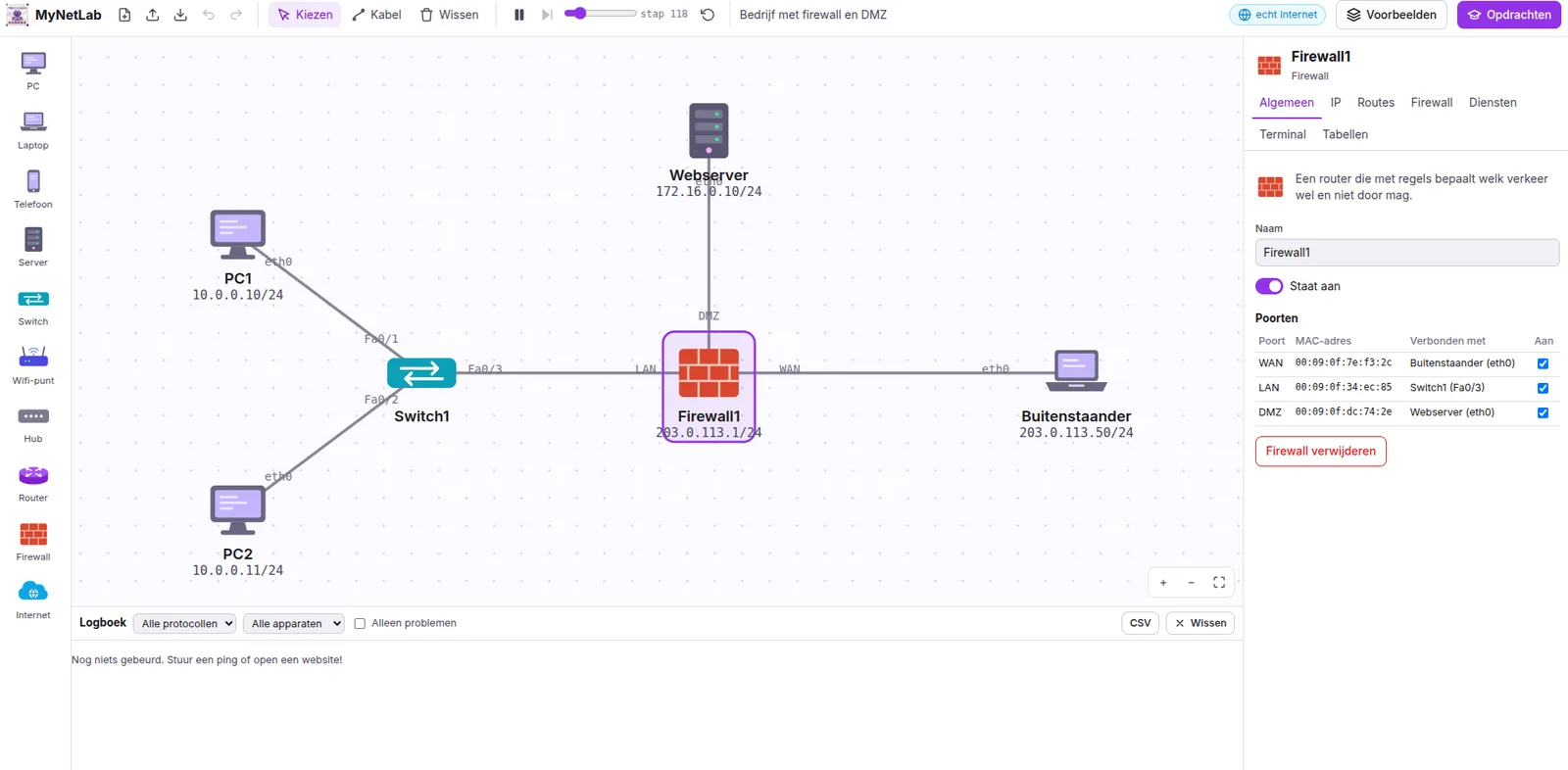This screenshot has width=1568, height=770.
Task: Fit the network diagram to screen
Action: click(x=1219, y=583)
